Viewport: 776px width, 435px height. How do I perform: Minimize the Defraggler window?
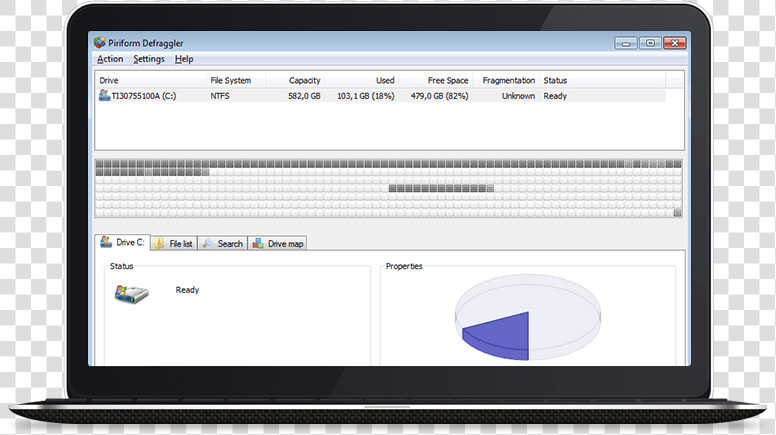(626, 43)
